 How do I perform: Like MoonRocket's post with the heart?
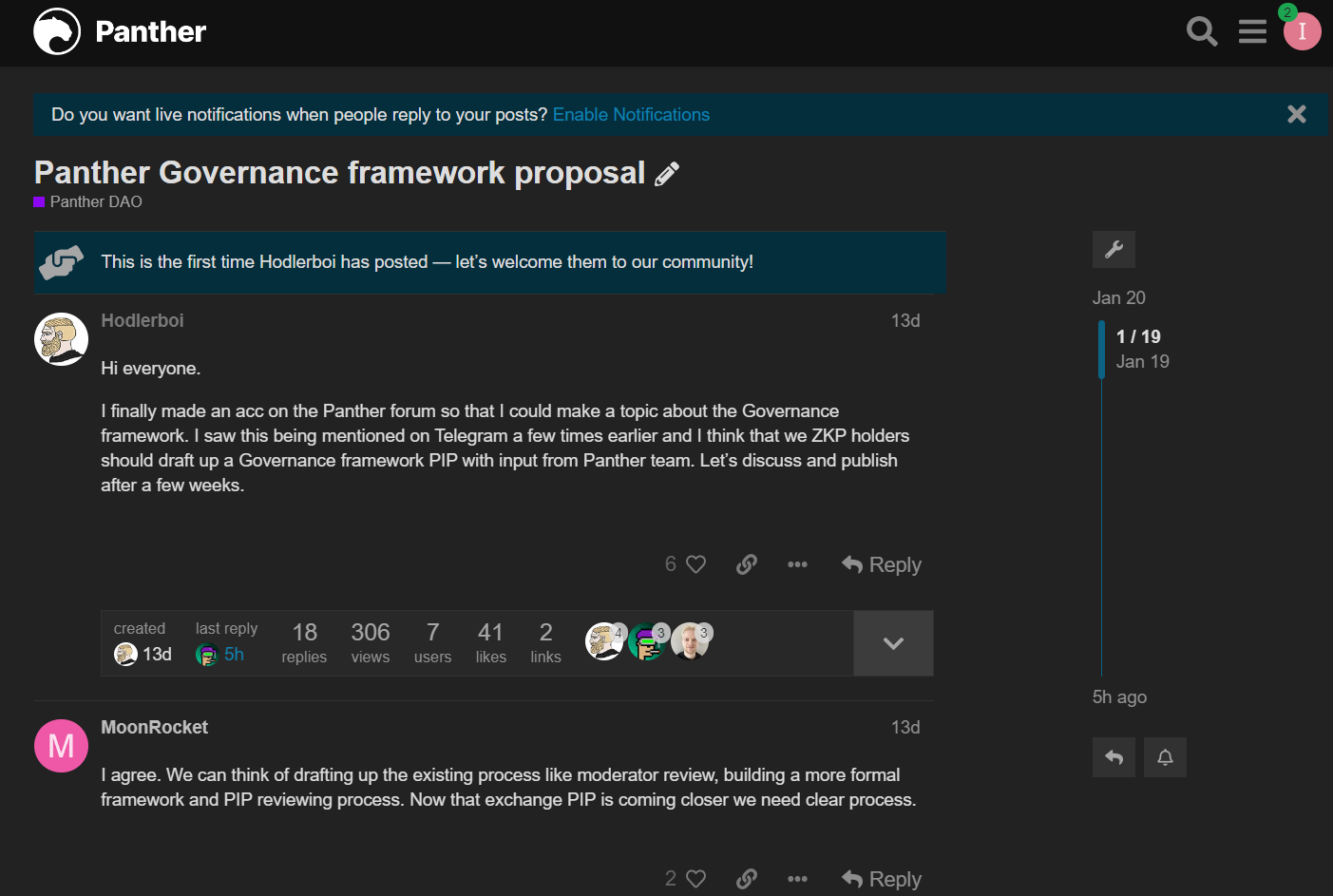696,879
